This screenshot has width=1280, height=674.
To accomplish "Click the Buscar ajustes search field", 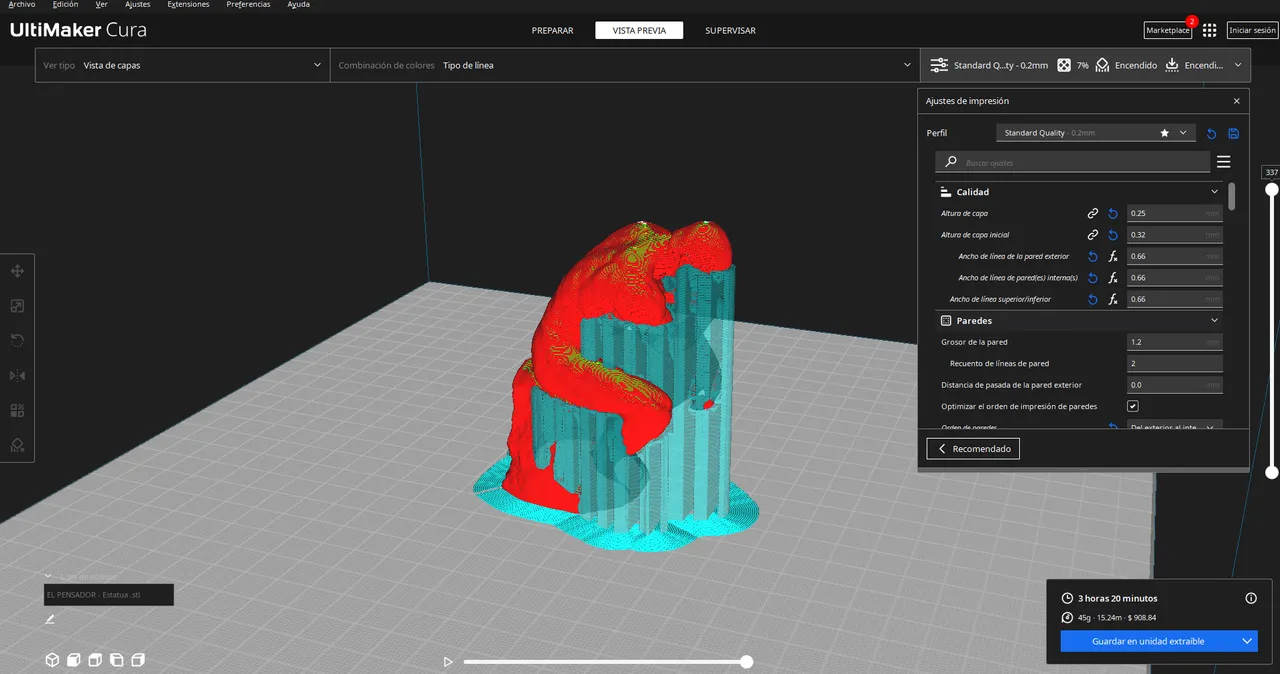I will (x=1073, y=162).
